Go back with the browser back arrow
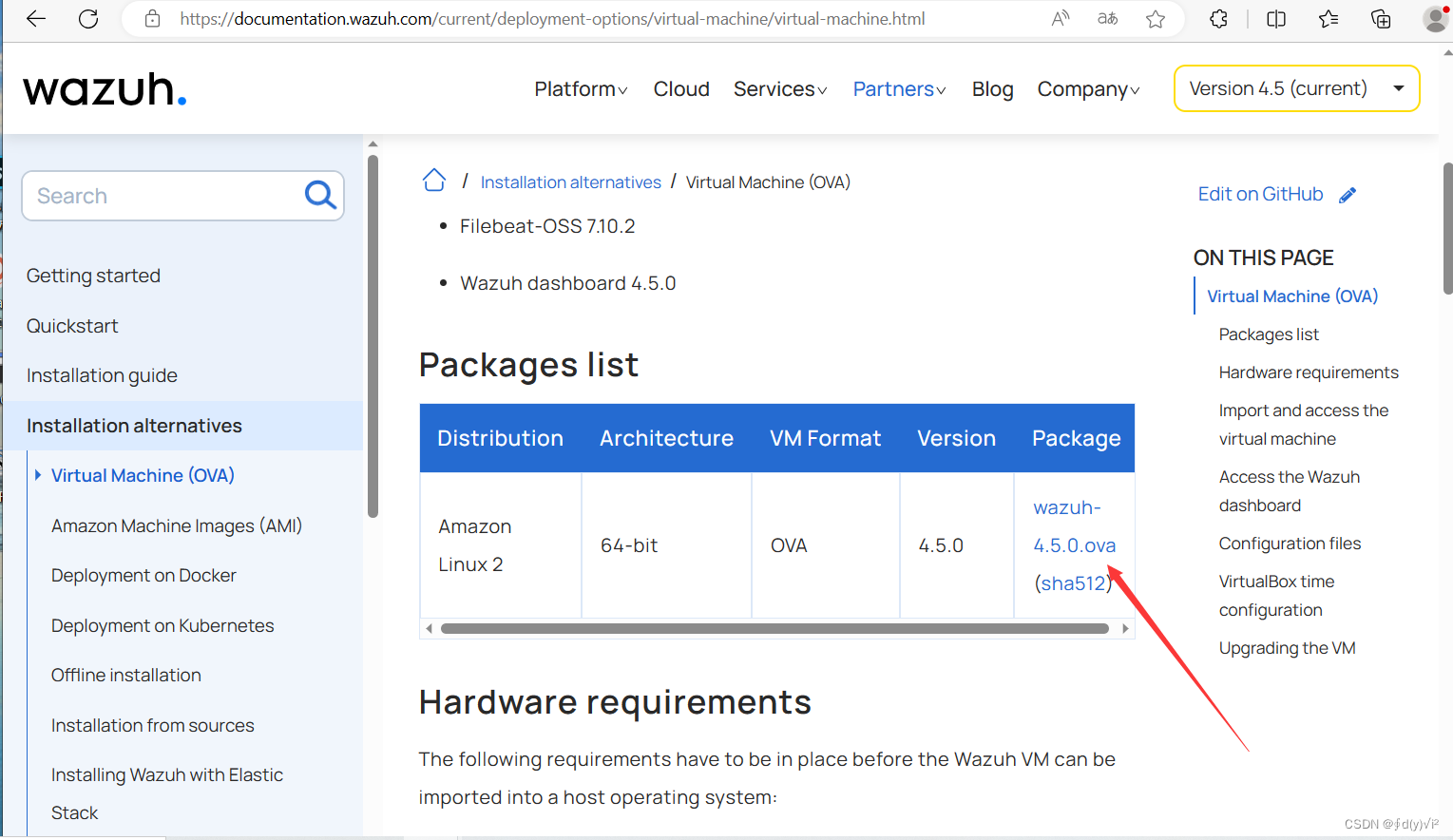The height and width of the screenshot is (840, 1453). pyautogui.click(x=36, y=19)
